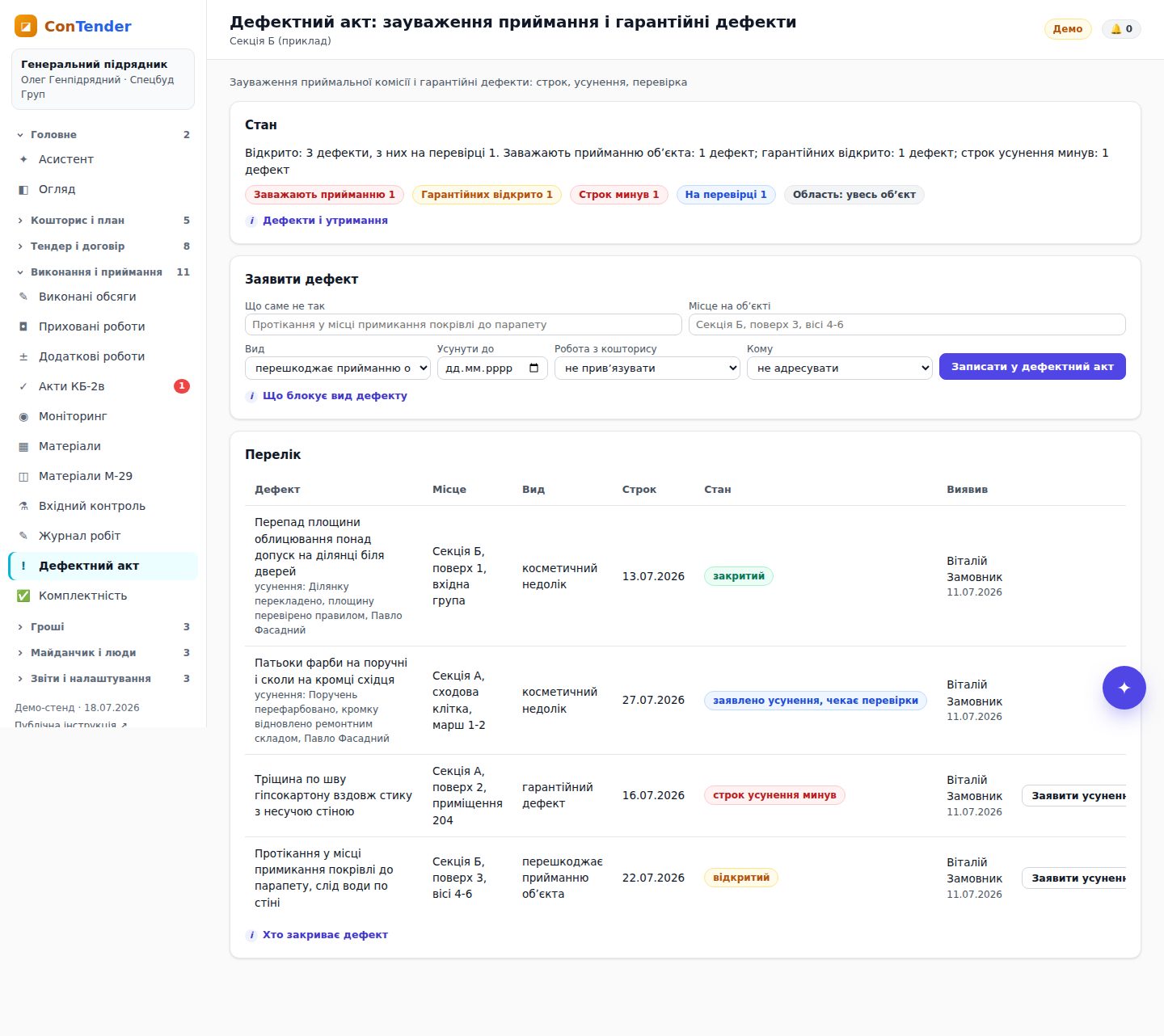The width and height of the screenshot is (1164, 1036).
Task: Go to Виконані обсяги page
Action: tap(103, 297)
